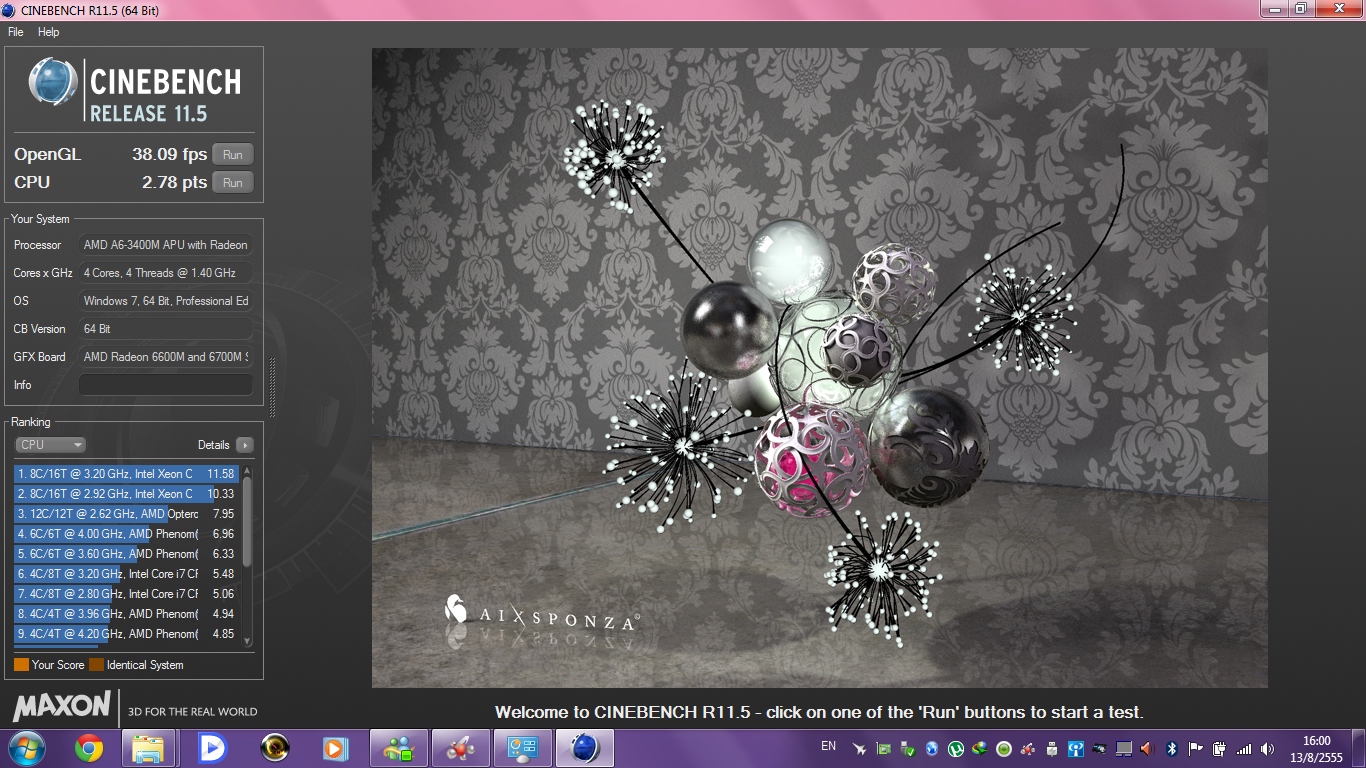Select ranking entry 7 Intel Core i7 2.80 GHz
Viewport: 1366px width, 768px height.
pos(126,594)
